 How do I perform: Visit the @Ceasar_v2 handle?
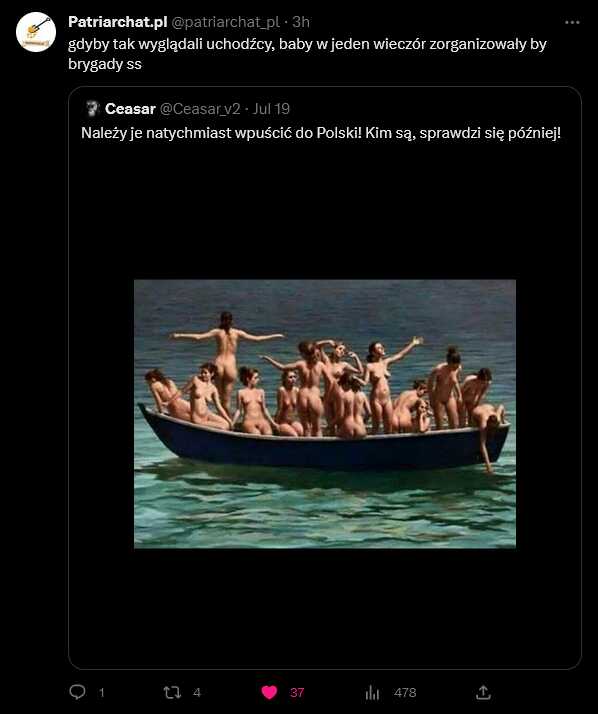tap(200, 109)
